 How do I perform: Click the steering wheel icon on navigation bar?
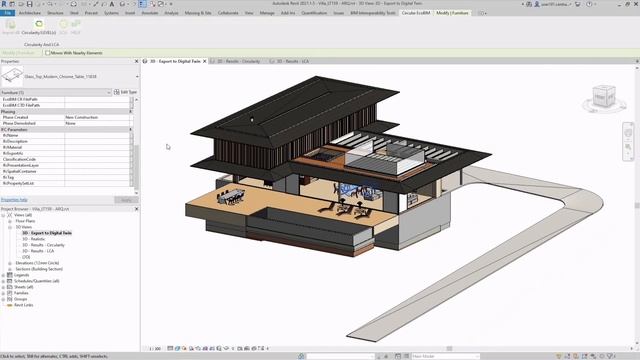point(628,133)
